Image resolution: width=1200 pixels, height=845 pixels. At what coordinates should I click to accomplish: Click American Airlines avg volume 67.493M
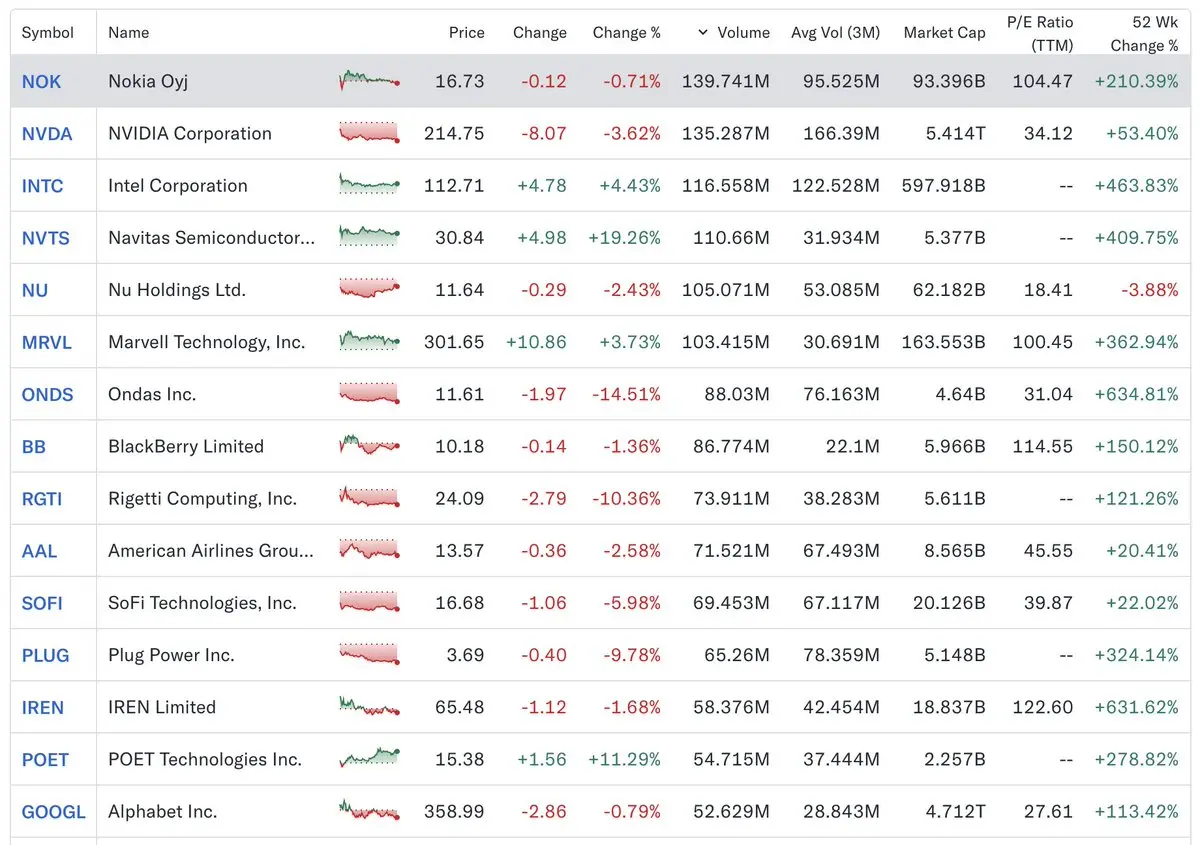(841, 551)
